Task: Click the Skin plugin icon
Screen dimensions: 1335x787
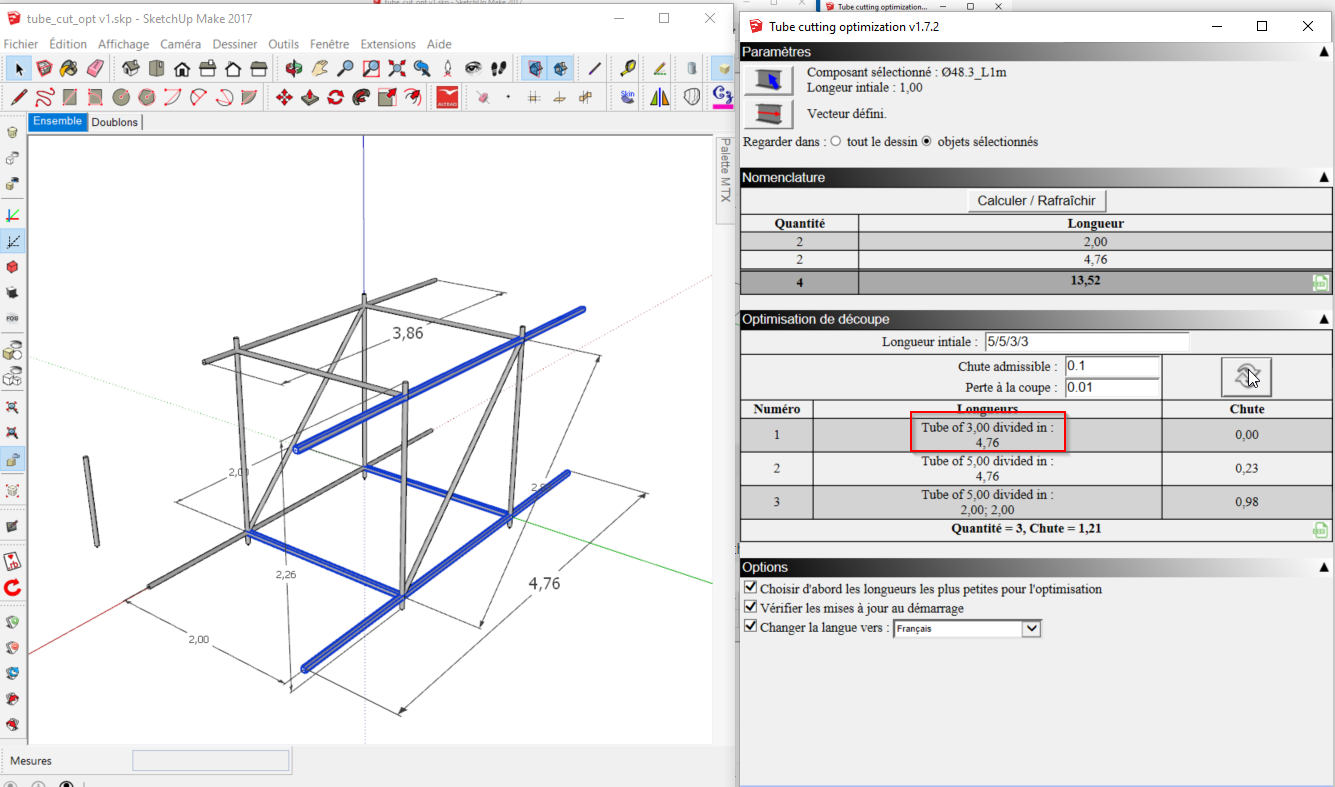Action: coord(628,97)
